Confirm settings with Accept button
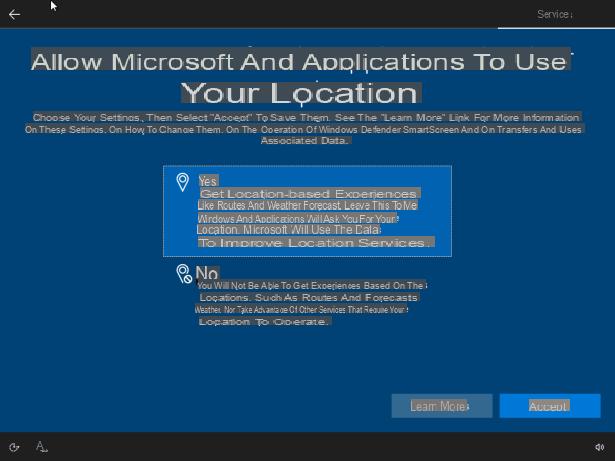 [x=550, y=406]
